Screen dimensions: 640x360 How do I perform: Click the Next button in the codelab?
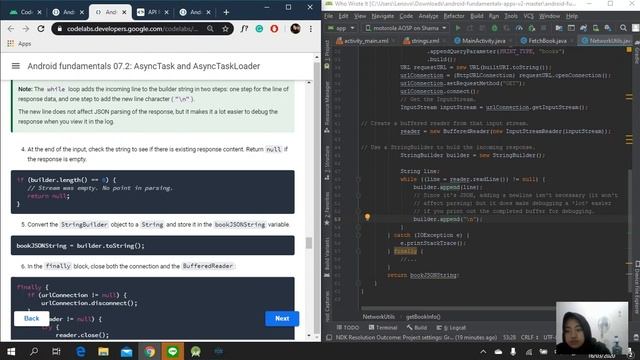pyautogui.click(x=282, y=318)
